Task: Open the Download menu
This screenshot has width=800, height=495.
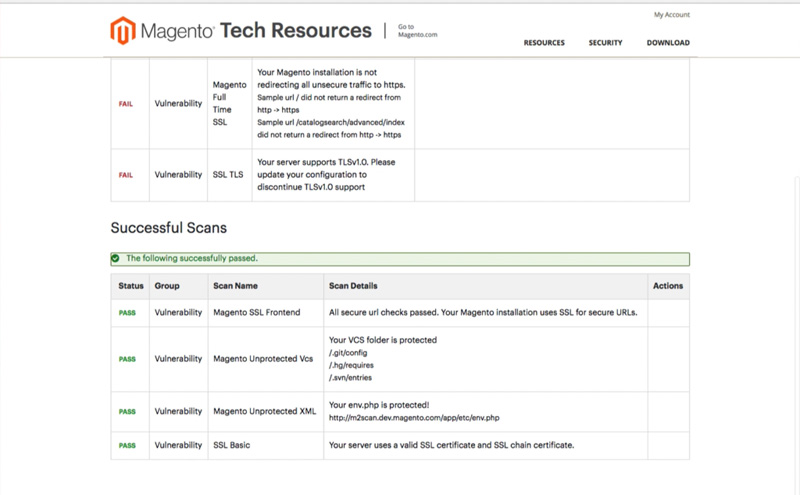Action: click(x=668, y=43)
